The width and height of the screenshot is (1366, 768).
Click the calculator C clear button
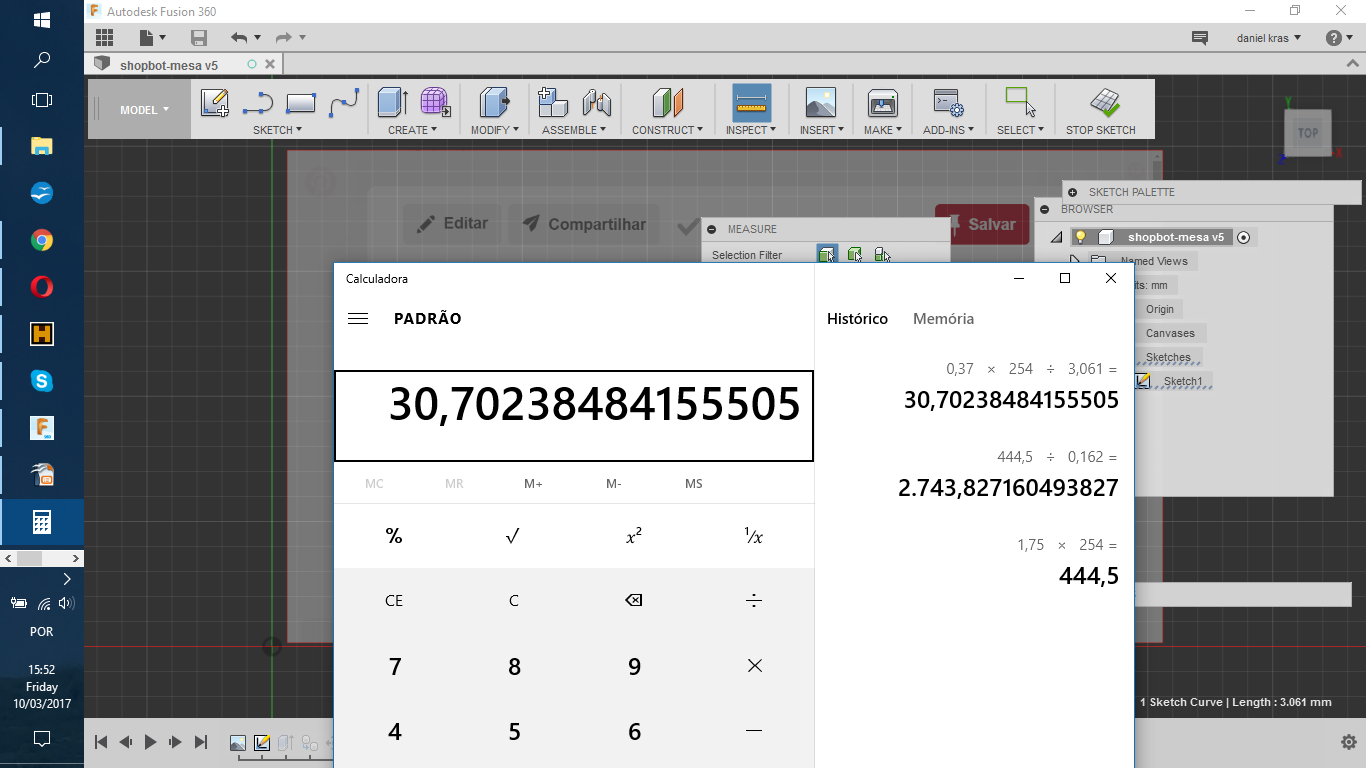tap(514, 601)
